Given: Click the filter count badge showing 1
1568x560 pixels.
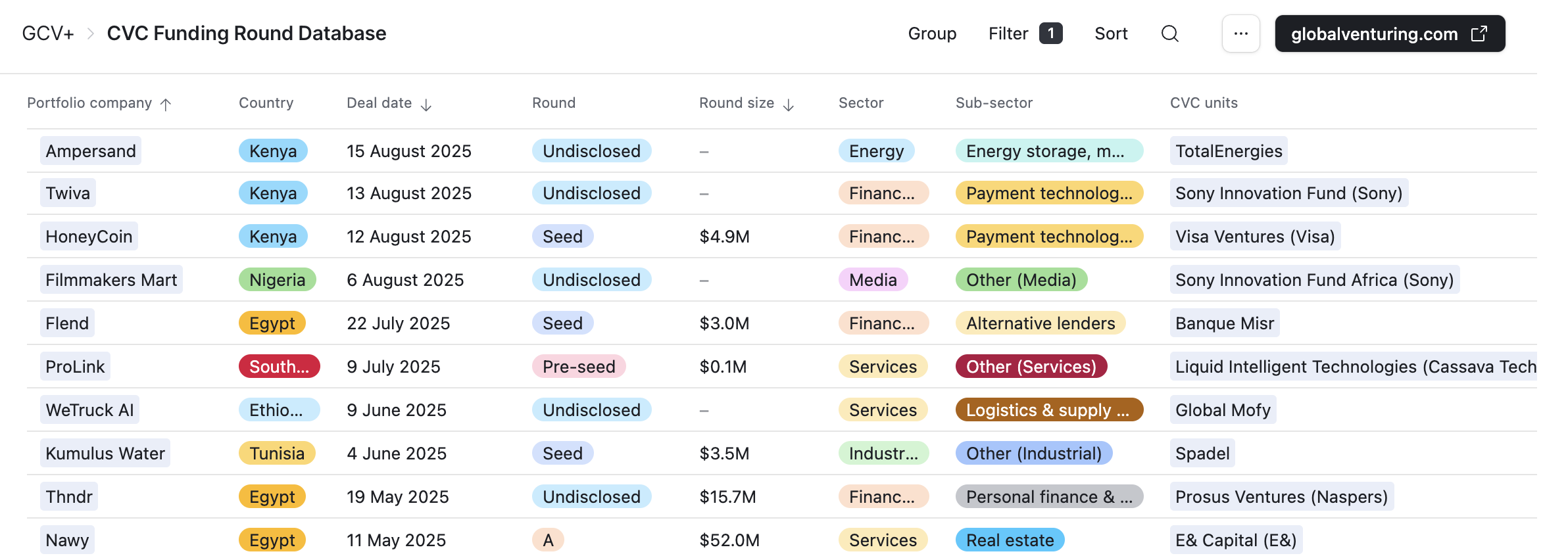Looking at the screenshot, I should (1050, 34).
